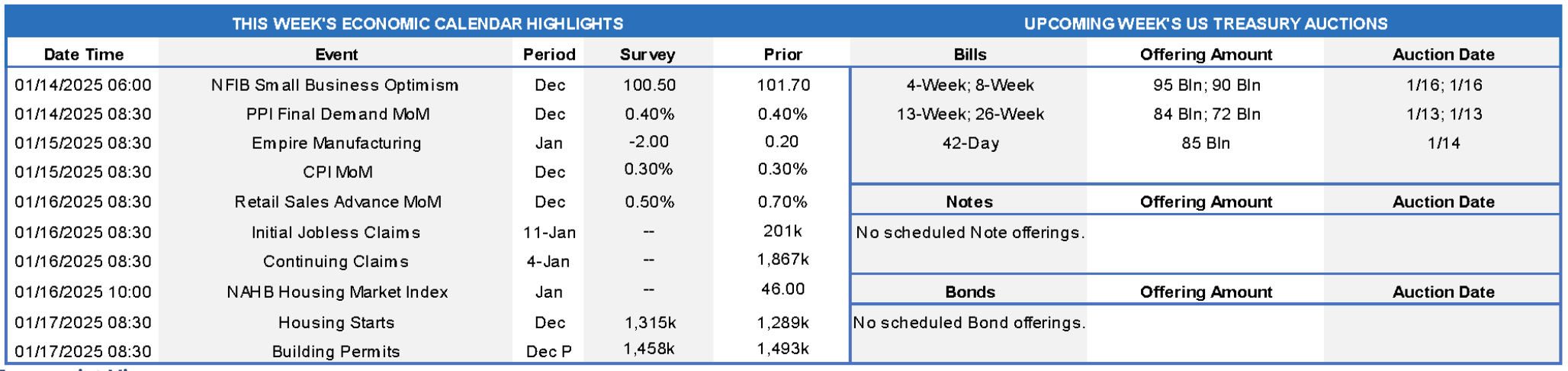
Task: Select the Prior column header
Action: (x=782, y=54)
